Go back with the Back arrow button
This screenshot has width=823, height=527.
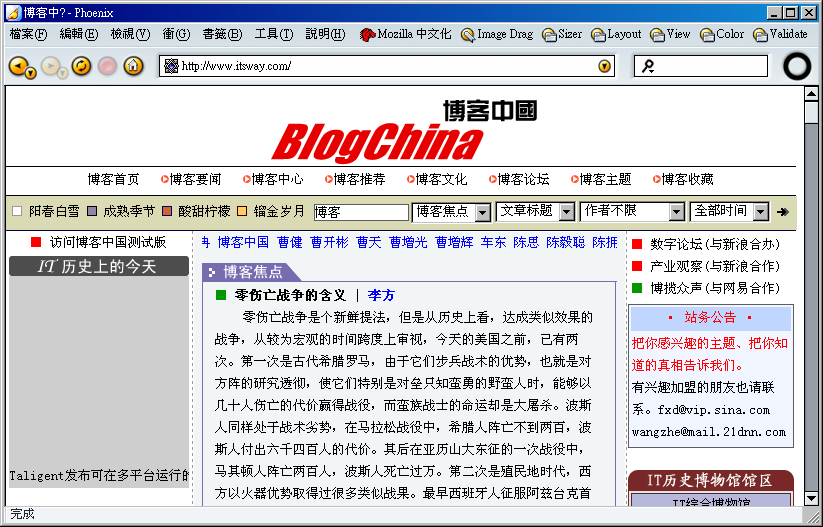18,66
